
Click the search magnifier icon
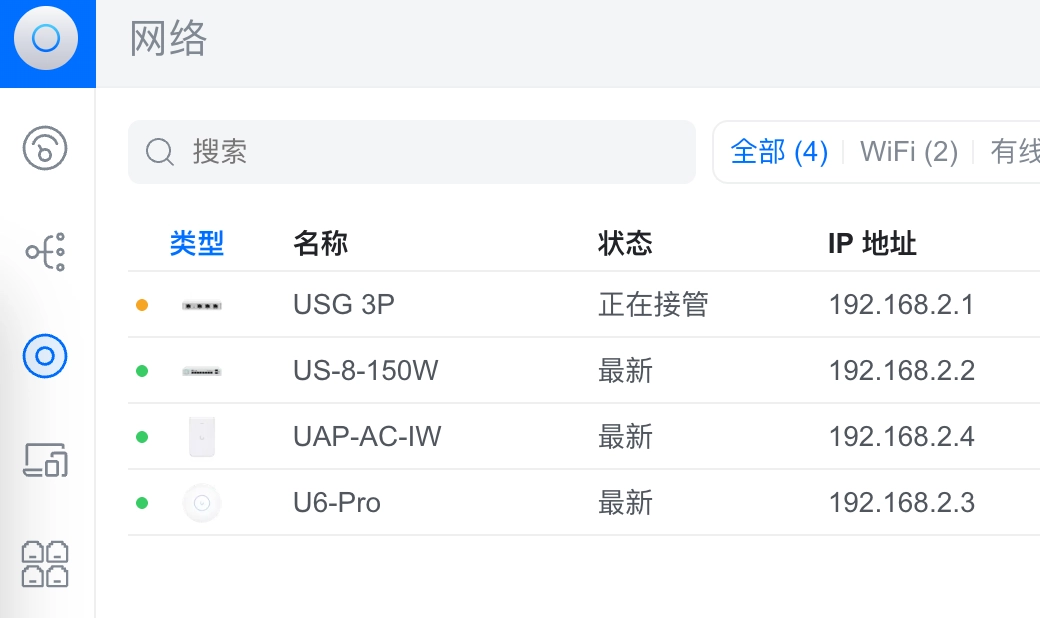[159, 152]
